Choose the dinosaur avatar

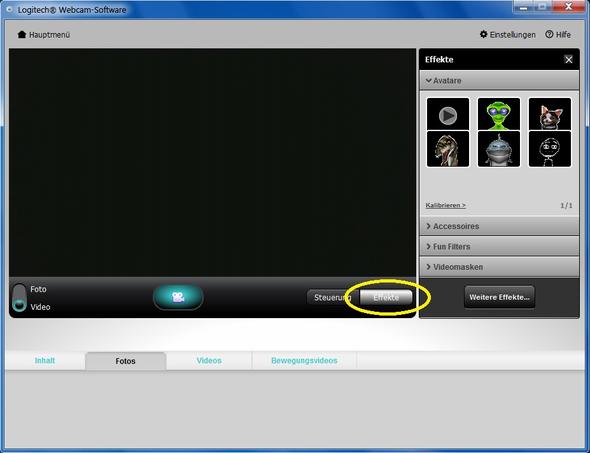(448, 149)
